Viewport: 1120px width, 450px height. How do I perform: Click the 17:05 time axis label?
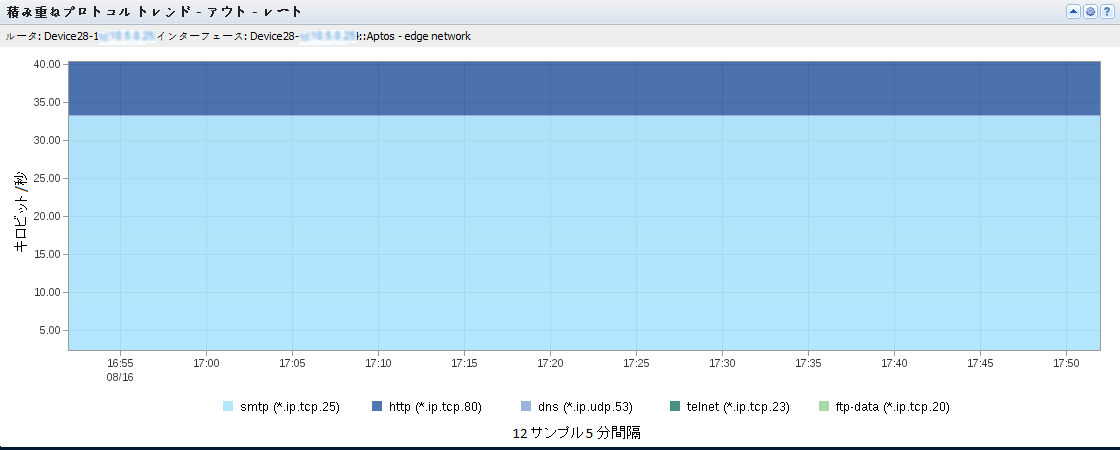[x=292, y=364]
